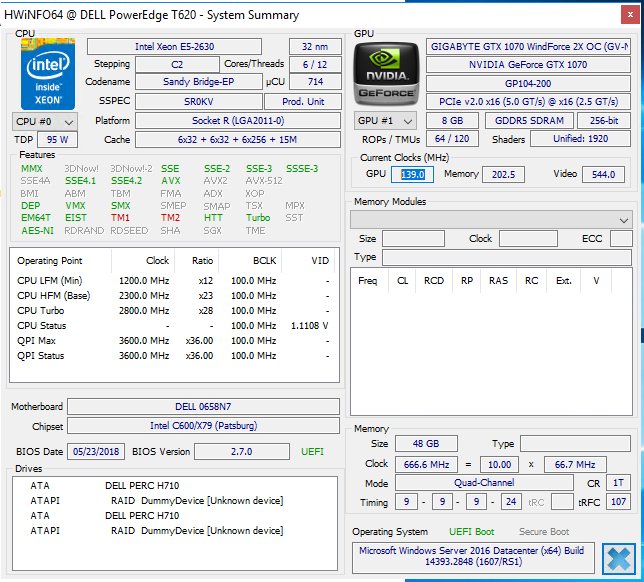Click the Intel Xeon inside logo
The image size is (644, 582).
tap(47, 74)
